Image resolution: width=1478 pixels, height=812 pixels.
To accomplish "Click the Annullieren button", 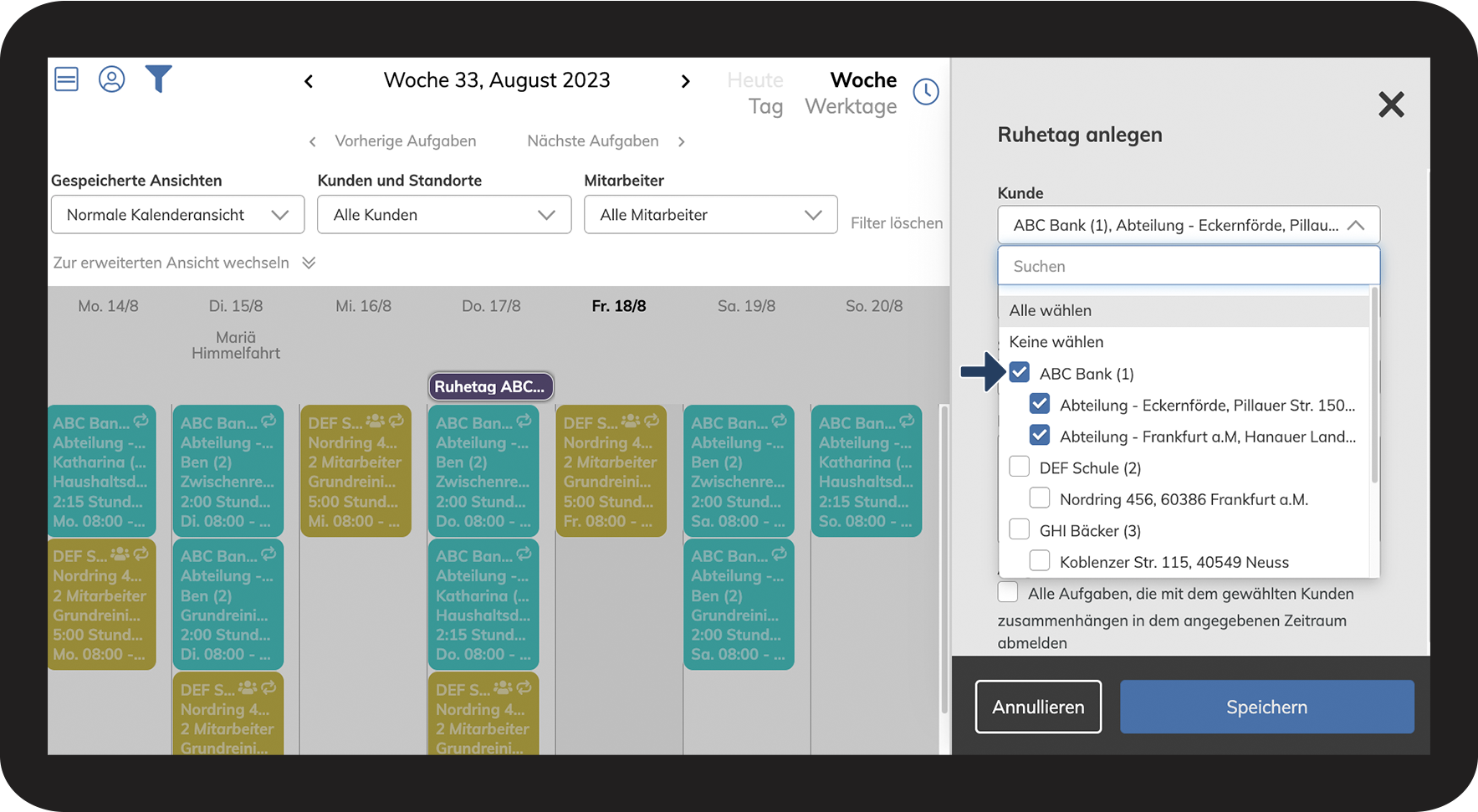I will click(1038, 707).
